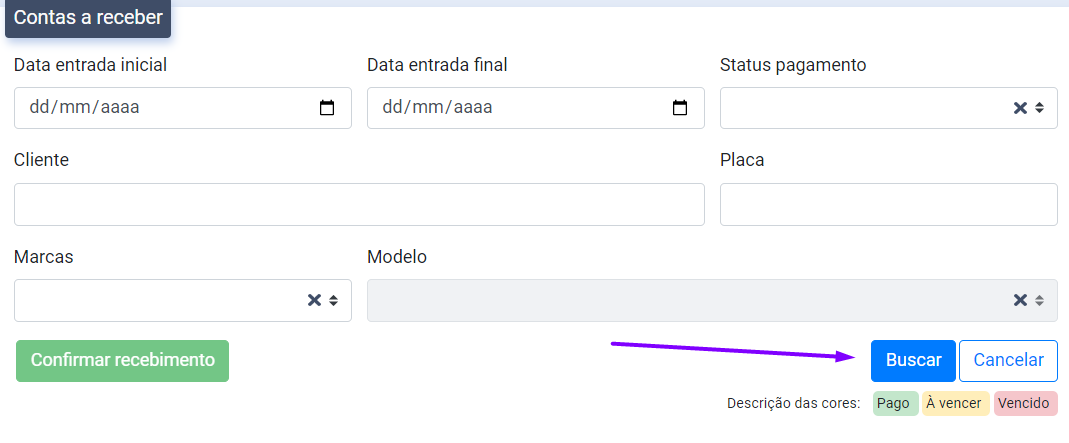Click the red Vencido color badge
This screenshot has width=1069, height=443.
[x=1025, y=404]
